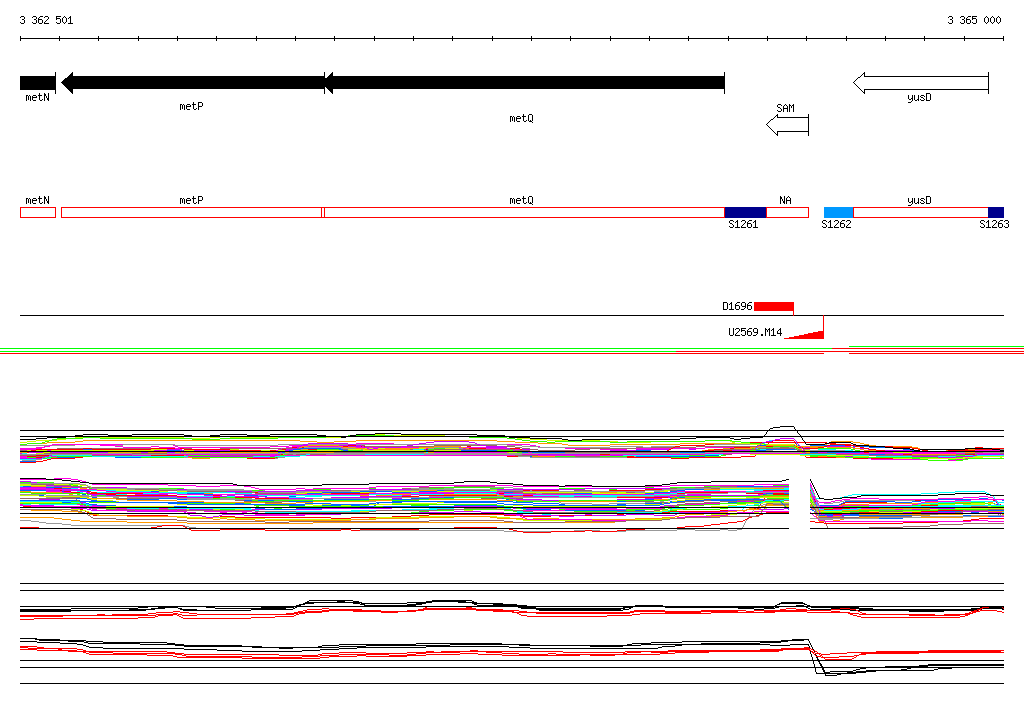Select the metP red segment box

point(191,212)
